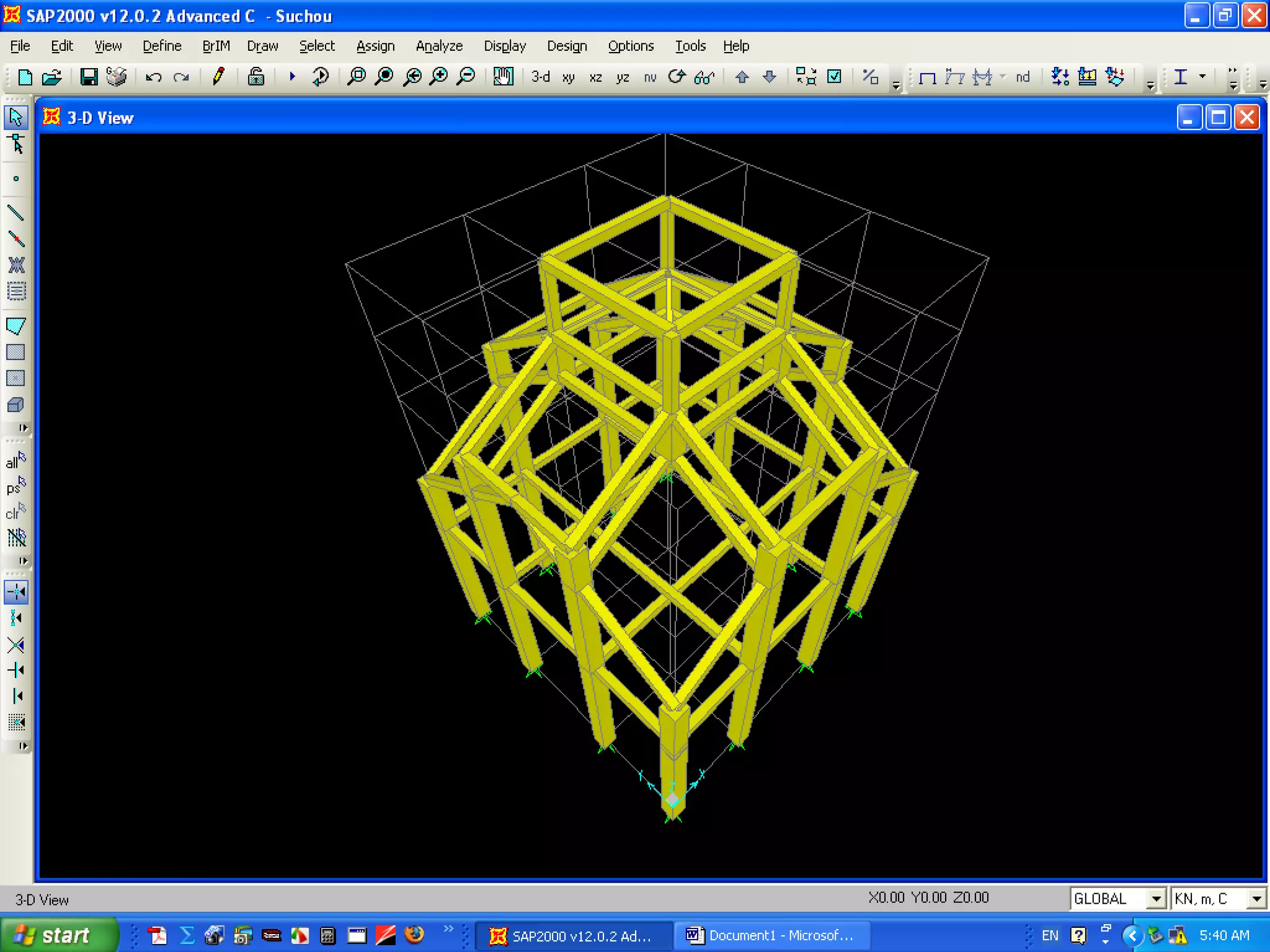The width and height of the screenshot is (1270, 952).
Task: Click the Set Display Options checkmark icon
Action: point(835,77)
